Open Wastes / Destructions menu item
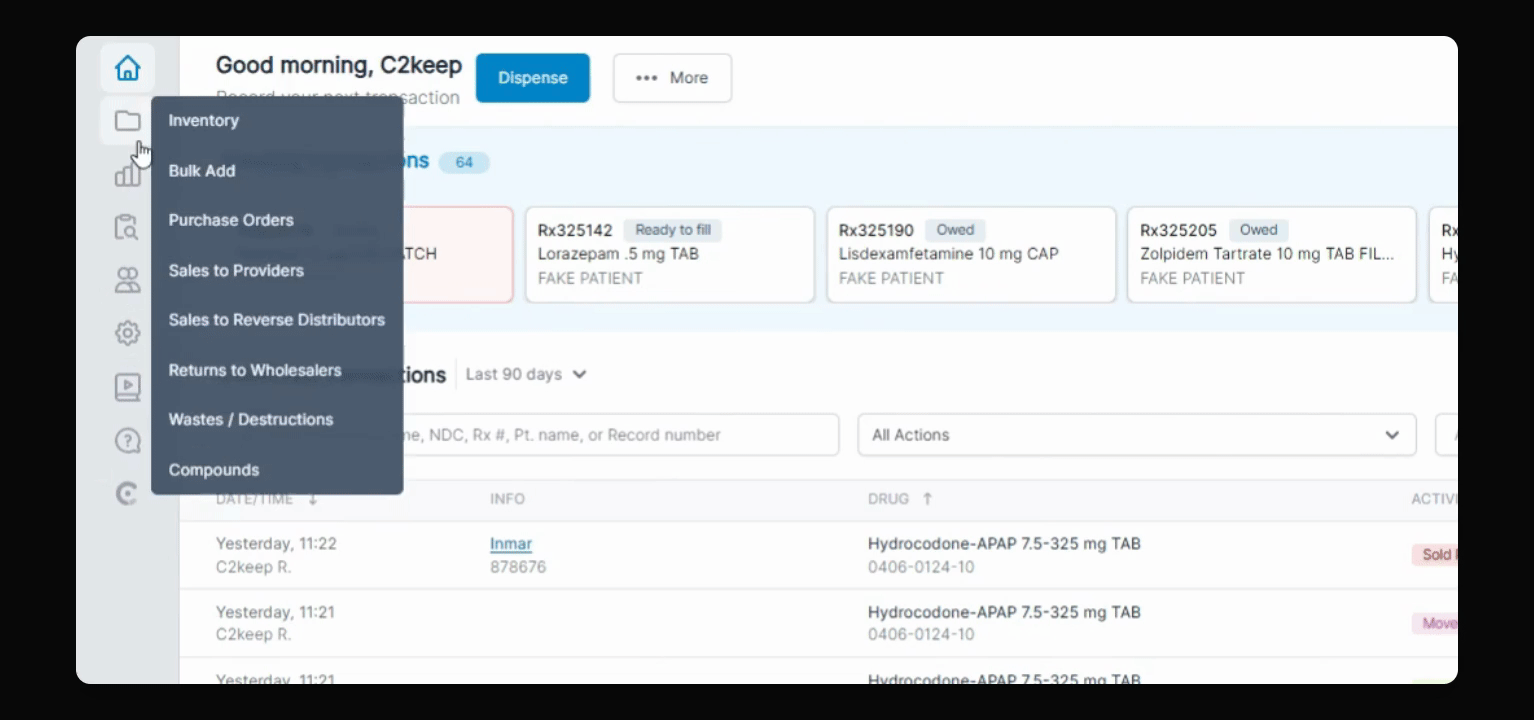 point(251,420)
